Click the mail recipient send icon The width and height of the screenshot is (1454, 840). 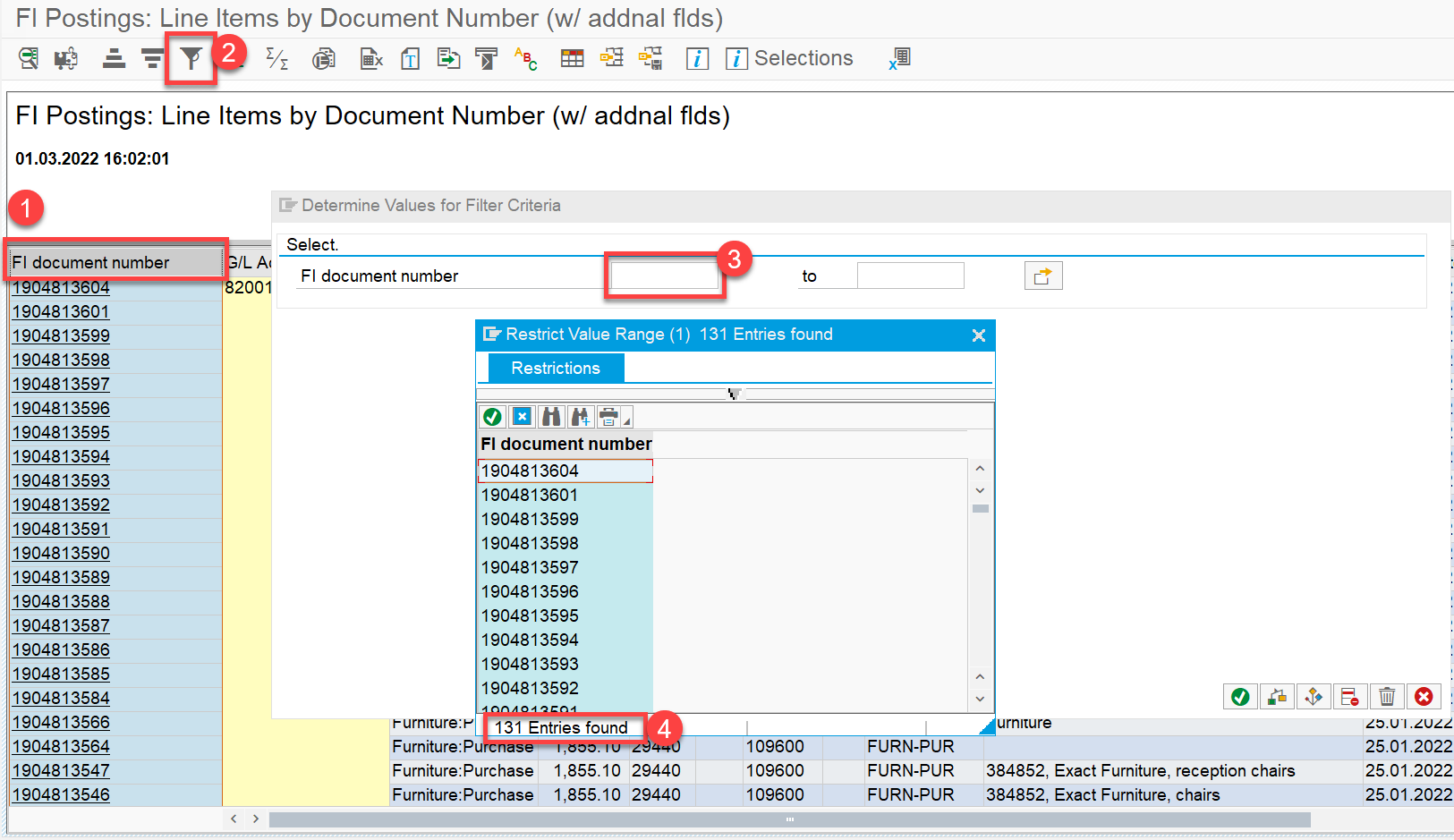point(486,59)
